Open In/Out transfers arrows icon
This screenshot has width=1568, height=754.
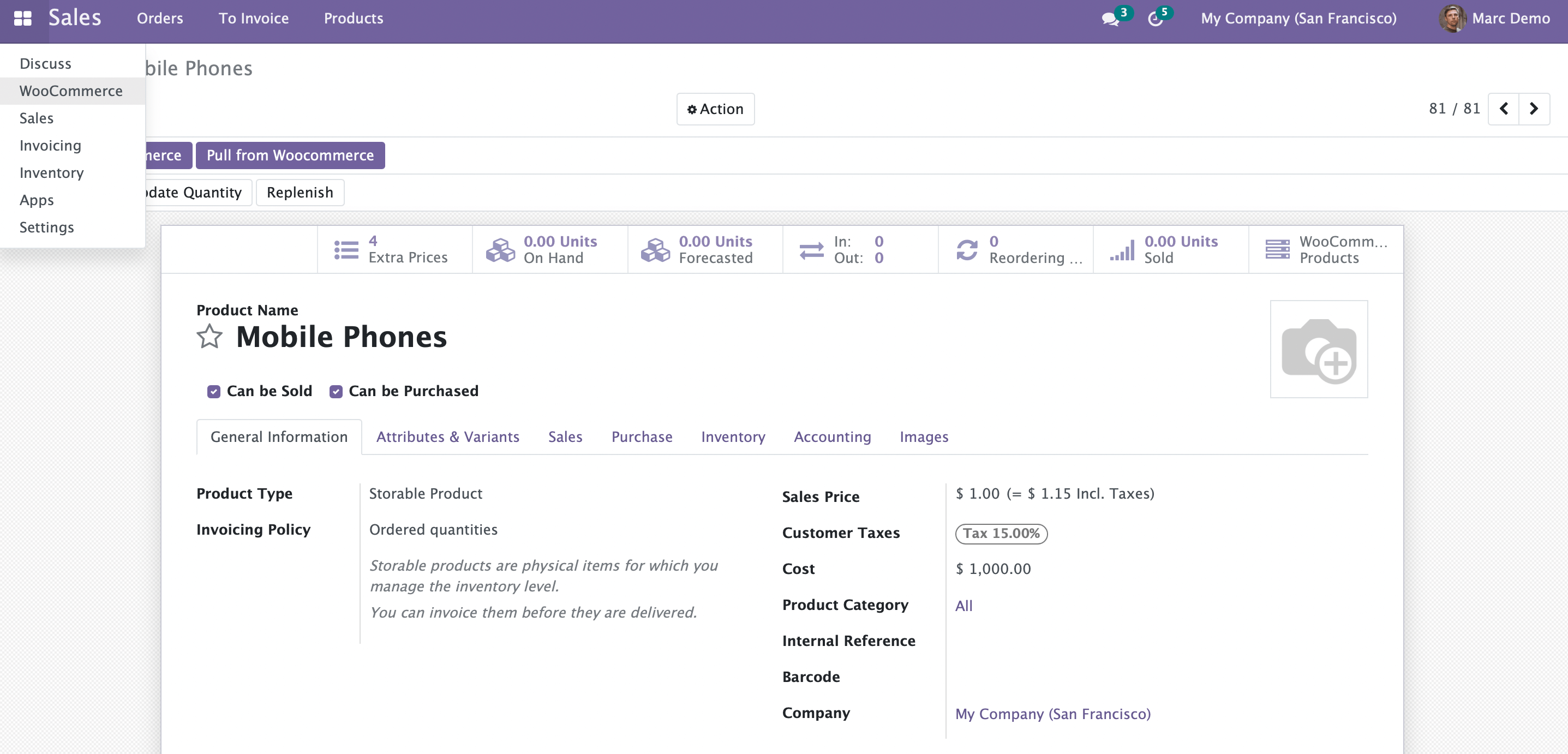[811, 249]
